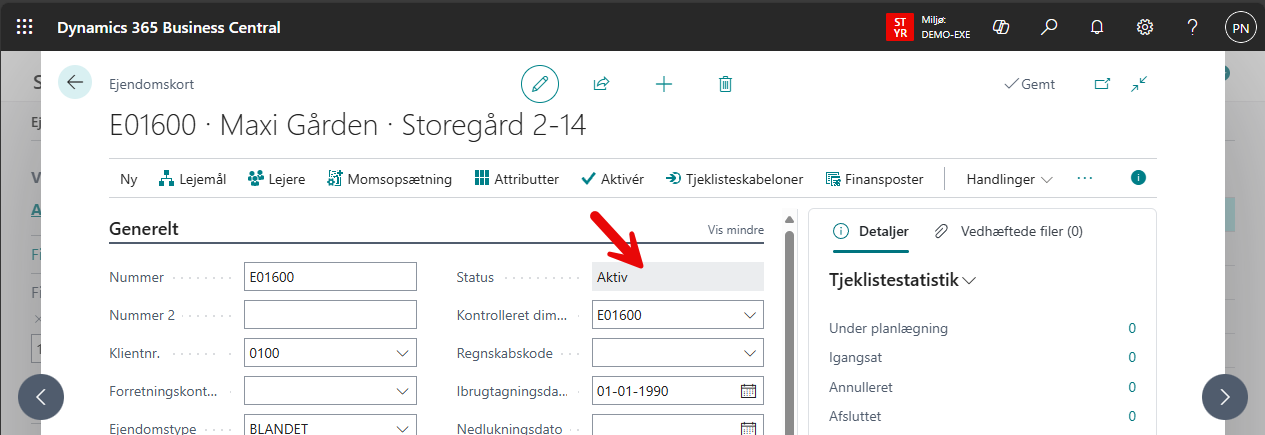Open the app launcher waffle icon
This screenshot has height=435, width=1265.
pos(24,27)
